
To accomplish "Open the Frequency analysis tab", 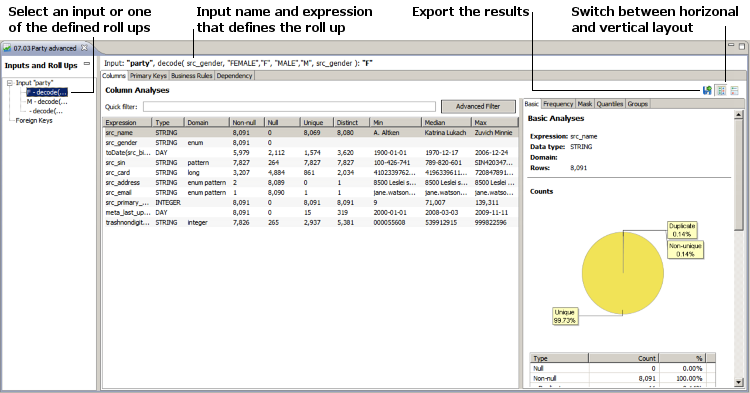I will pos(558,104).
